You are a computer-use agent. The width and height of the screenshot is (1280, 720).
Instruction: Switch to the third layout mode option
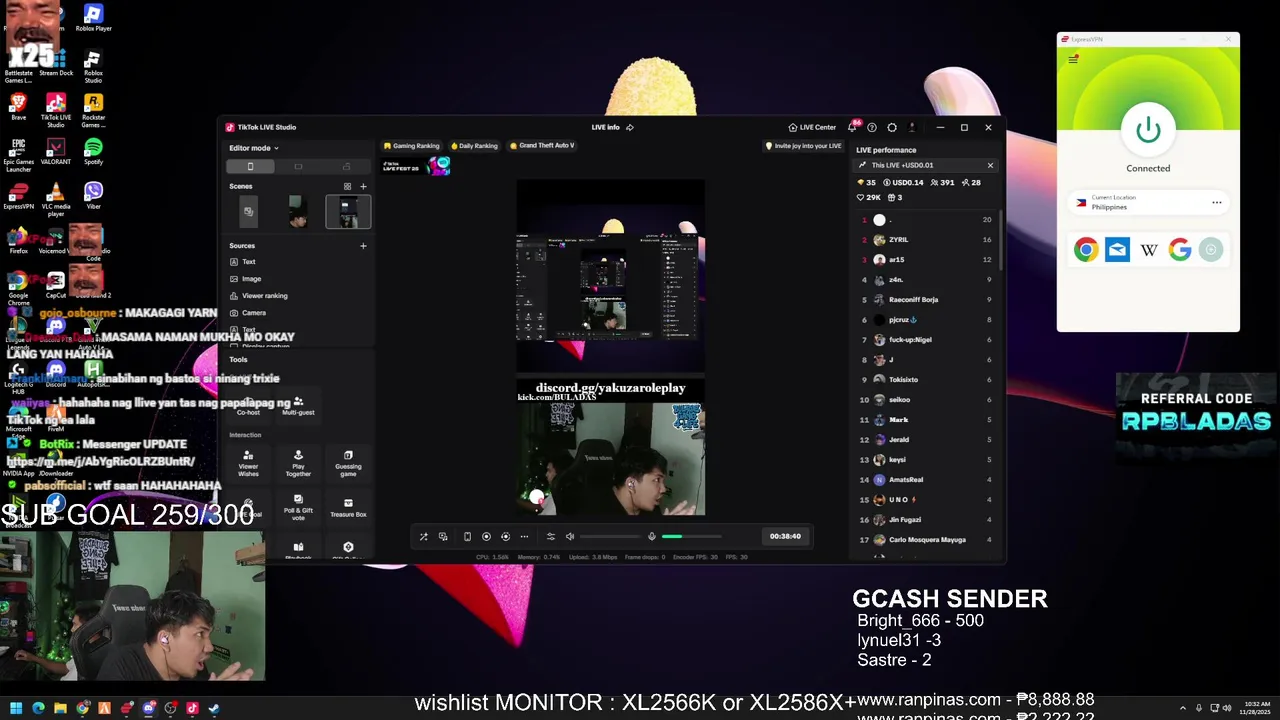tap(346, 166)
